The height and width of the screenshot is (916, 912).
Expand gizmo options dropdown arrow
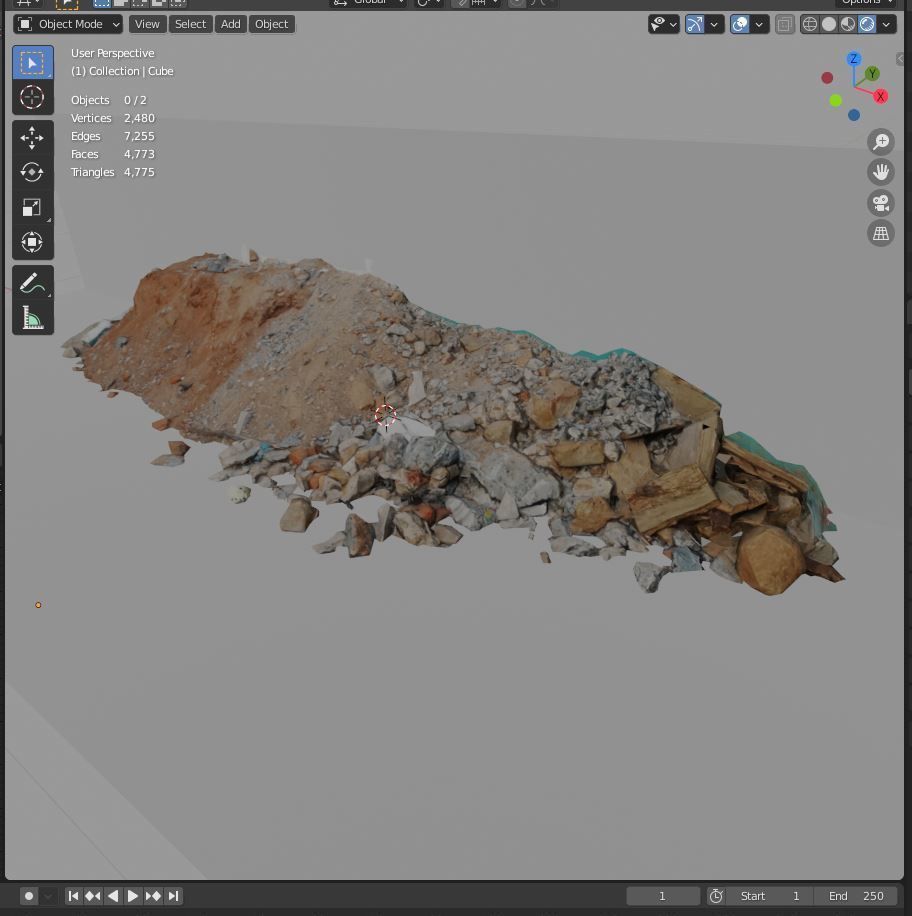pyautogui.click(x=714, y=24)
